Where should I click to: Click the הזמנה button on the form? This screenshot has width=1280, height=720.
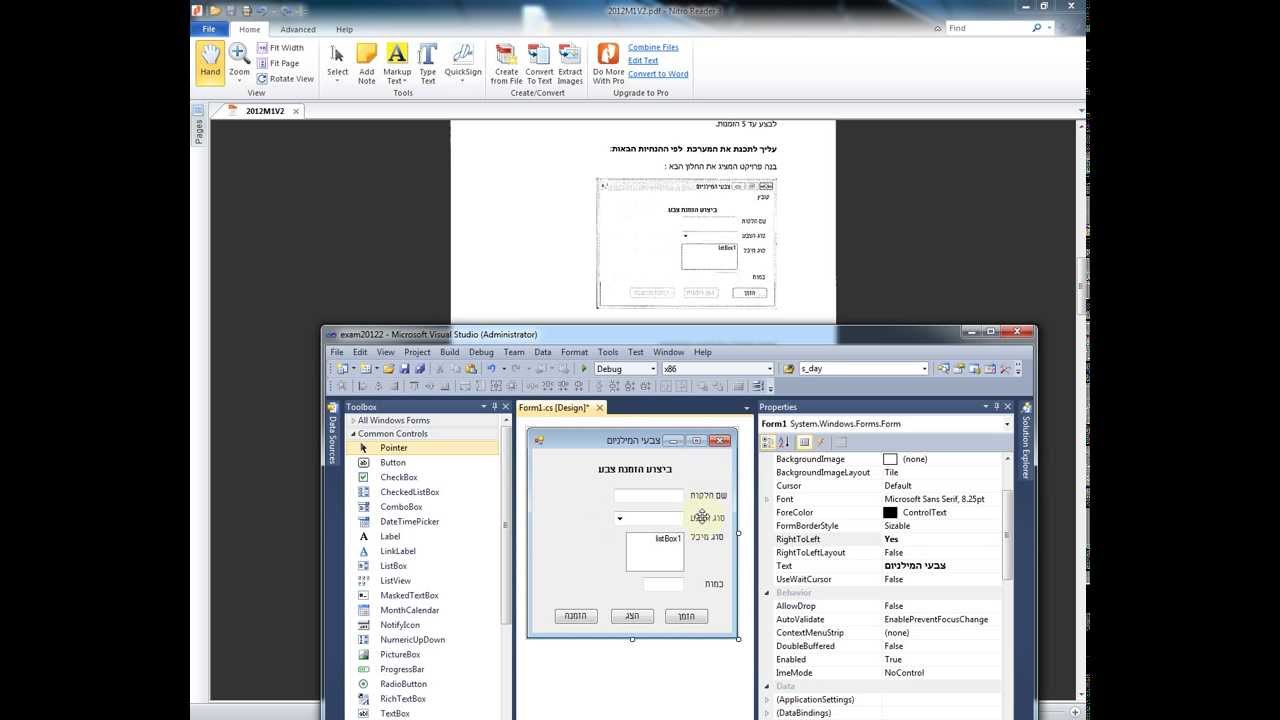click(x=576, y=616)
